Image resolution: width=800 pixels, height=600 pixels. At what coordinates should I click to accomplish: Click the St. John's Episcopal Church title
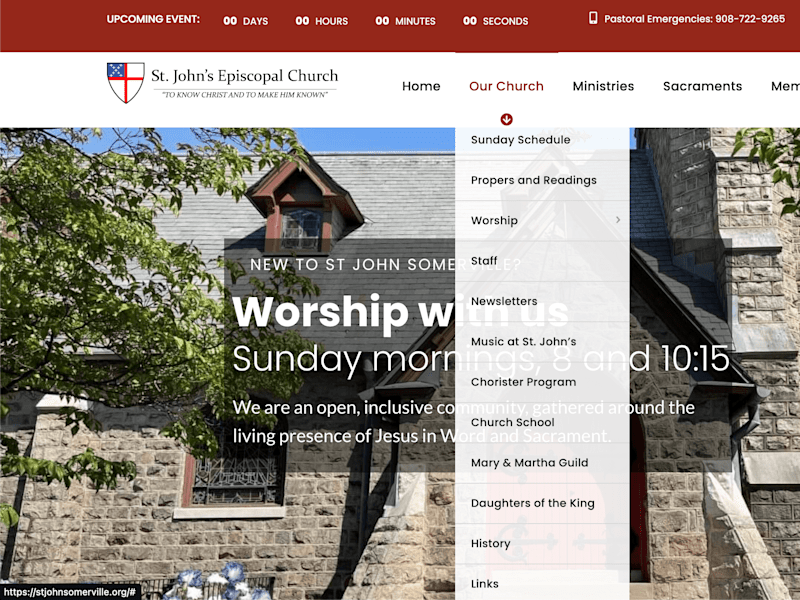(244, 76)
